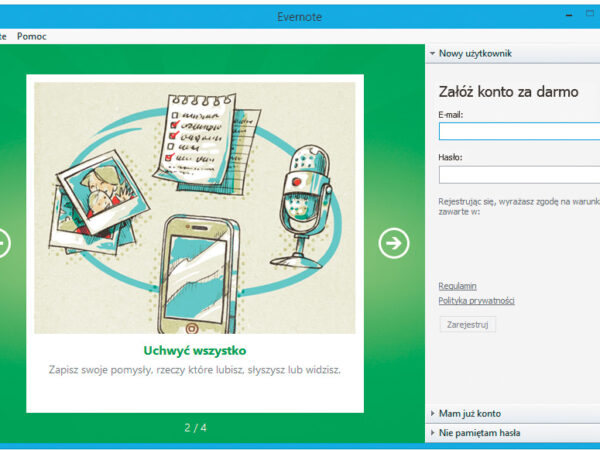Click the Uchwyć wszystko slide heading

coord(195,350)
